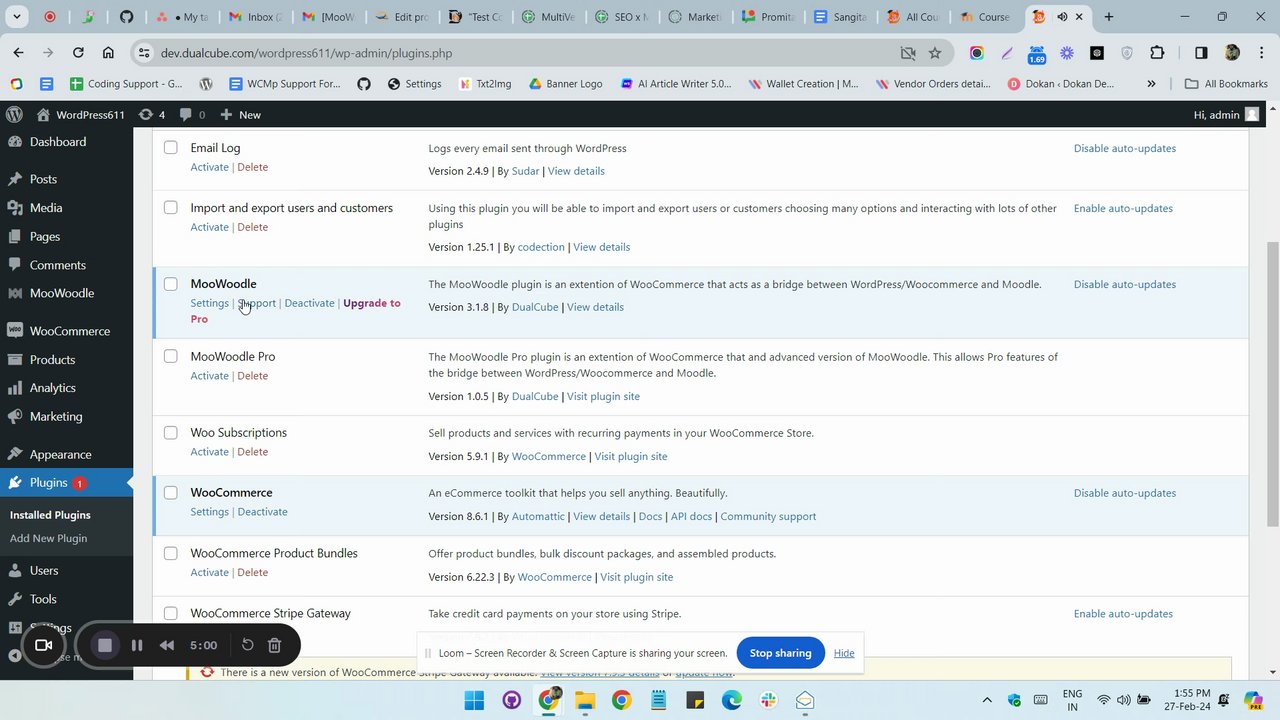Activate the Woo Subscriptions plugin
The height and width of the screenshot is (720, 1280).
tap(210, 452)
